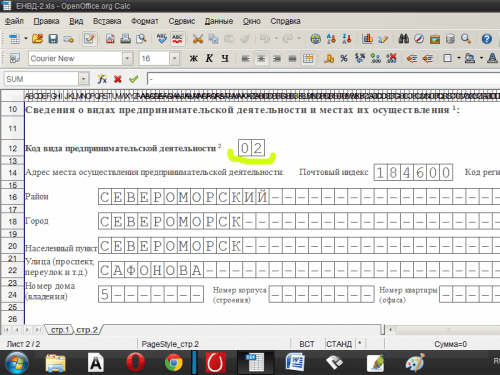The image size is (500, 375).
Task: Click the Open file folder icon
Action: click(37, 39)
